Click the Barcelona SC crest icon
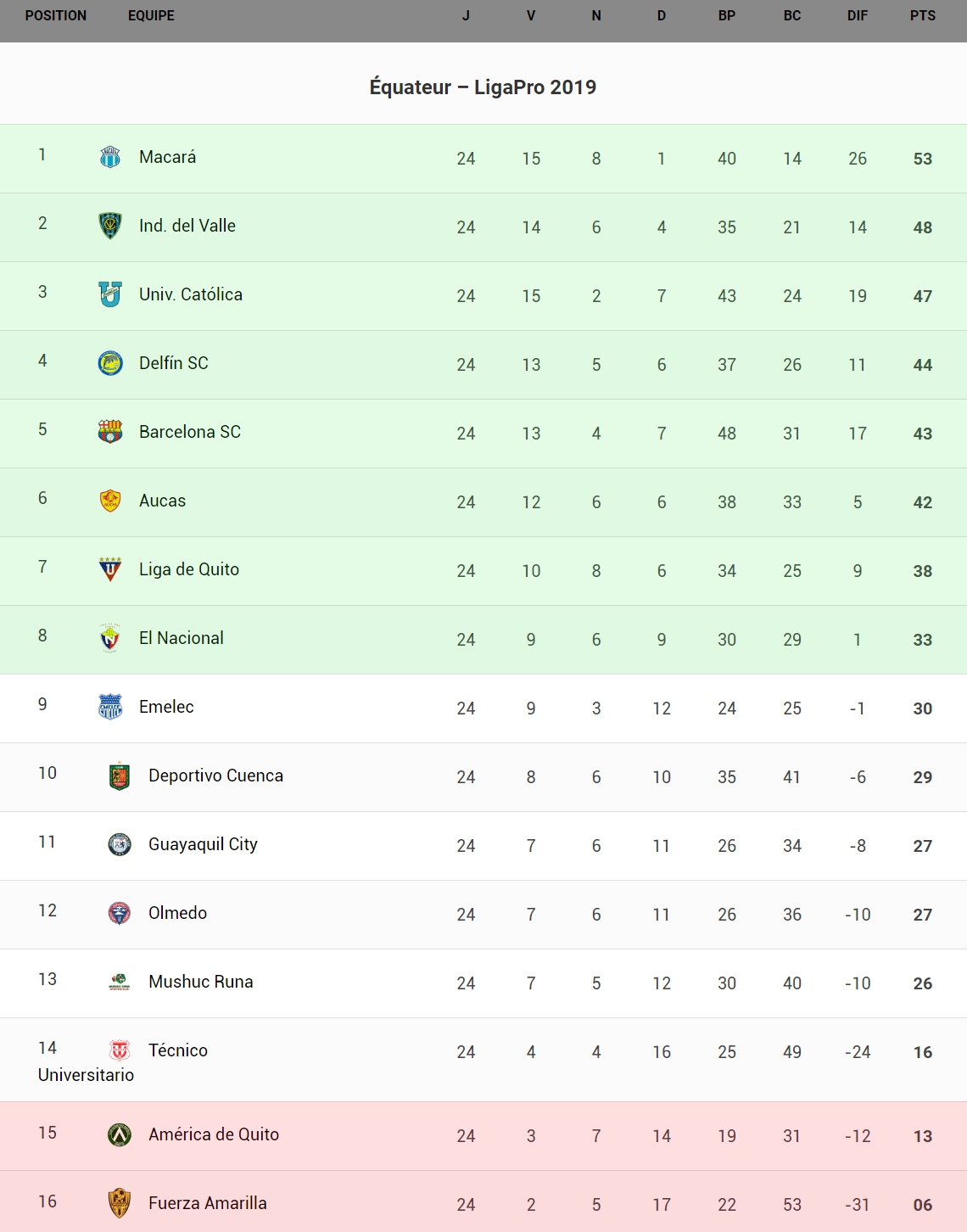The image size is (967, 1232). coord(110,432)
